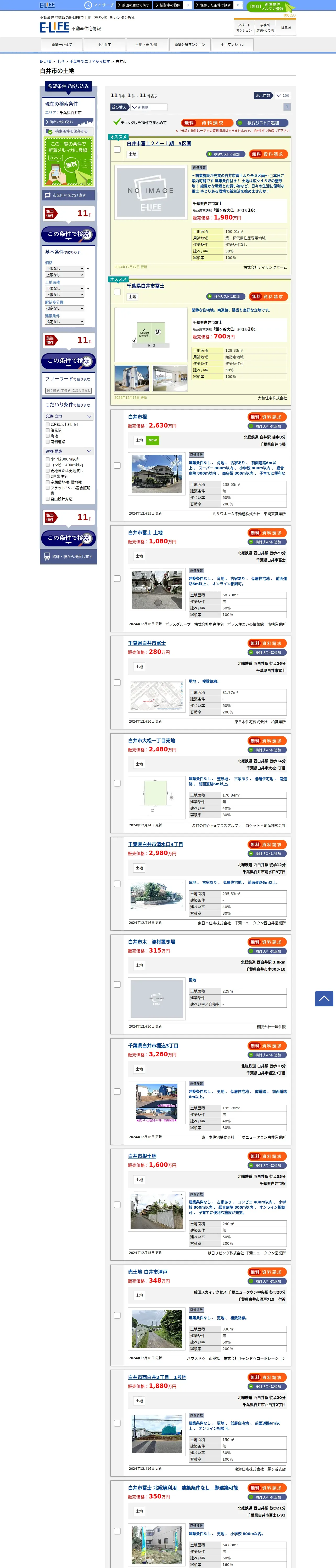Open 駐車場 rental tab
This screenshot has height=1568, width=336.
click(x=285, y=27)
